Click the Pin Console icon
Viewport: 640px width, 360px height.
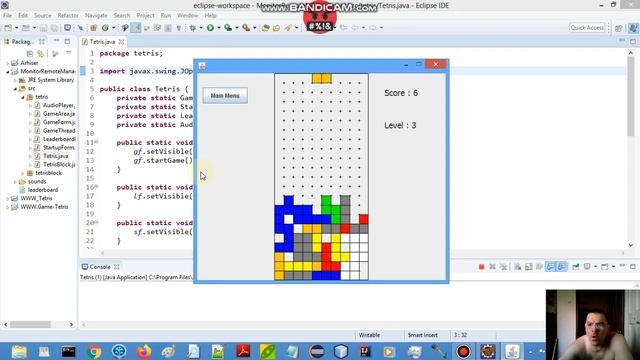click(x=576, y=267)
